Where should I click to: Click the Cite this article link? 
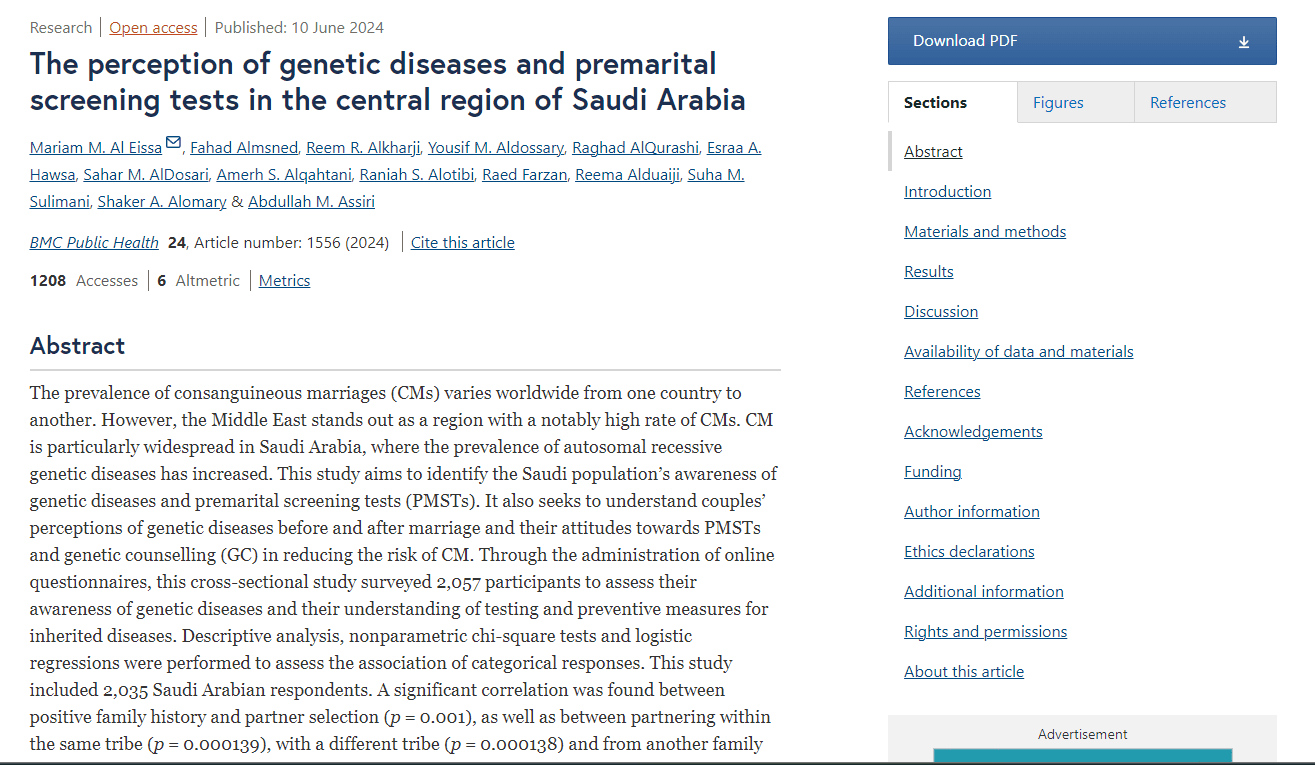[462, 243]
